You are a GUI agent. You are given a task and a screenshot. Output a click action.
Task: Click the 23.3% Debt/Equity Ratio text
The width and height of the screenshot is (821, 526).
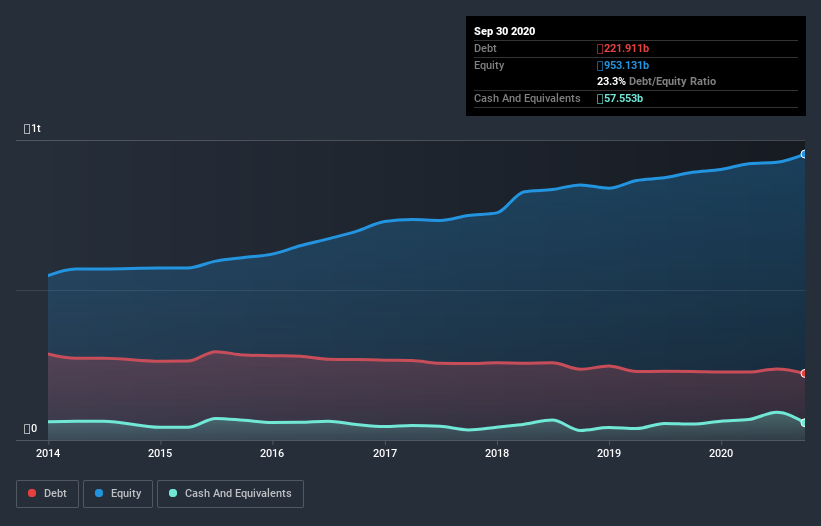pos(657,82)
